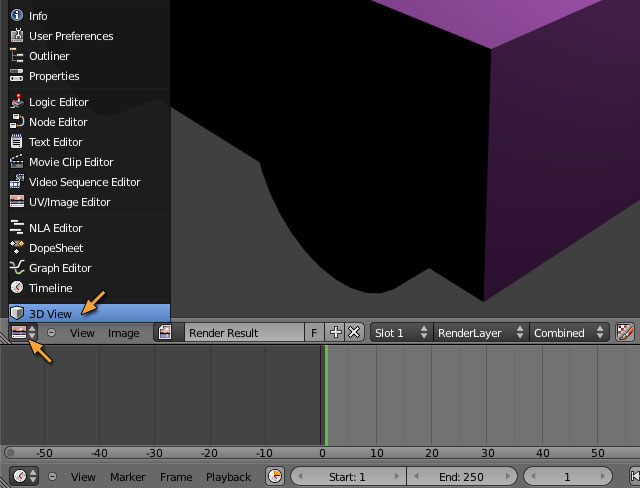The width and height of the screenshot is (640, 488).
Task: Click the draw channels icon after Combined
Action: pyautogui.click(x=625, y=333)
